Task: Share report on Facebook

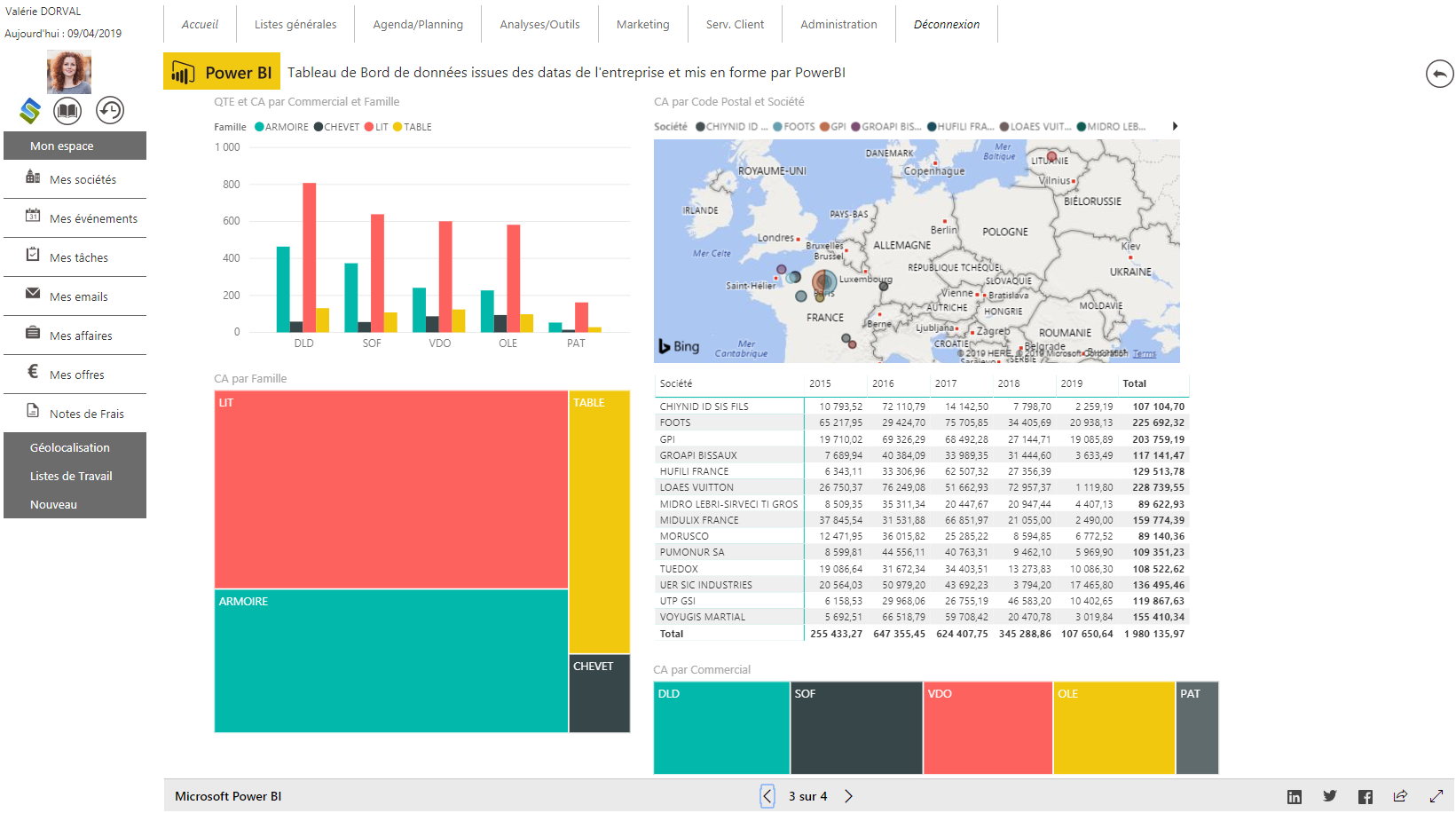Action: pyautogui.click(x=1365, y=797)
